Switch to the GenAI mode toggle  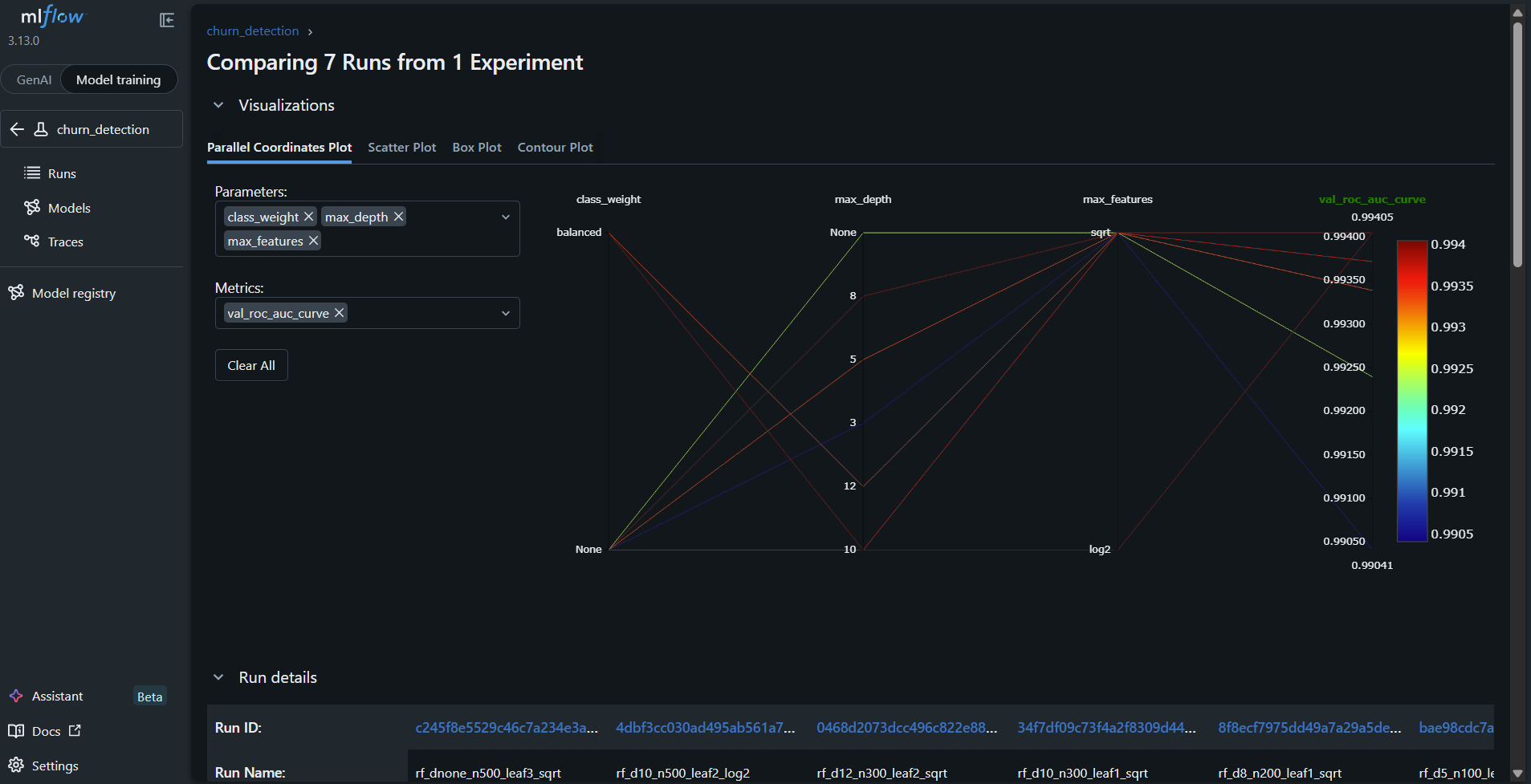(34, 79)
